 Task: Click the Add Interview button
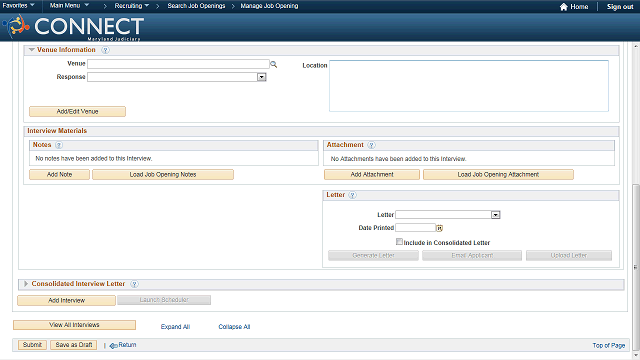pos(67,300)
